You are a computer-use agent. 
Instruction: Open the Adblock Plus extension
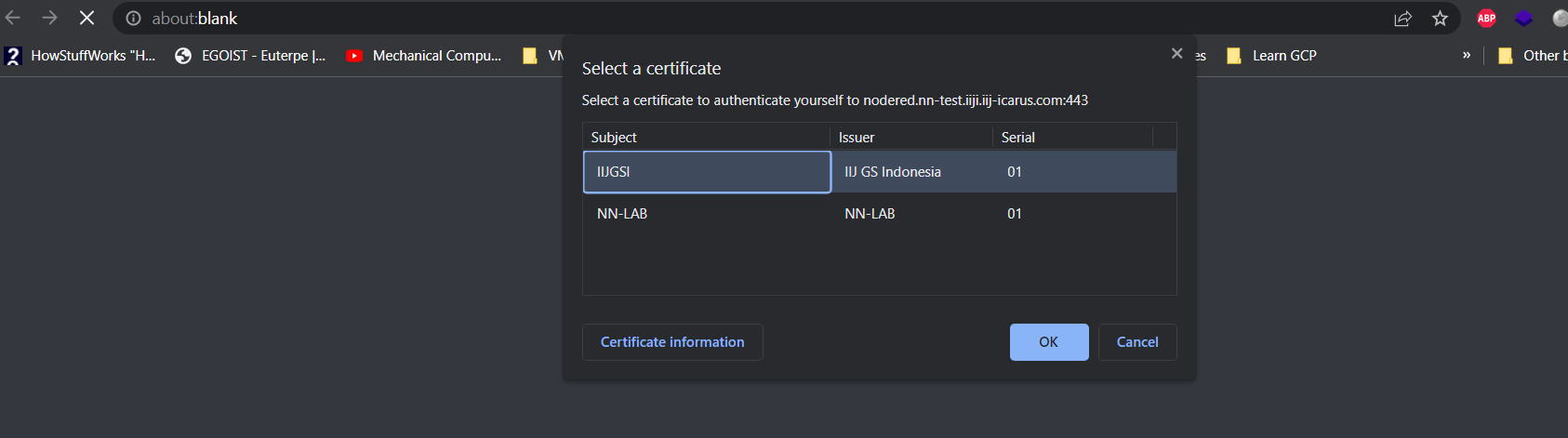pos(1486,19)
